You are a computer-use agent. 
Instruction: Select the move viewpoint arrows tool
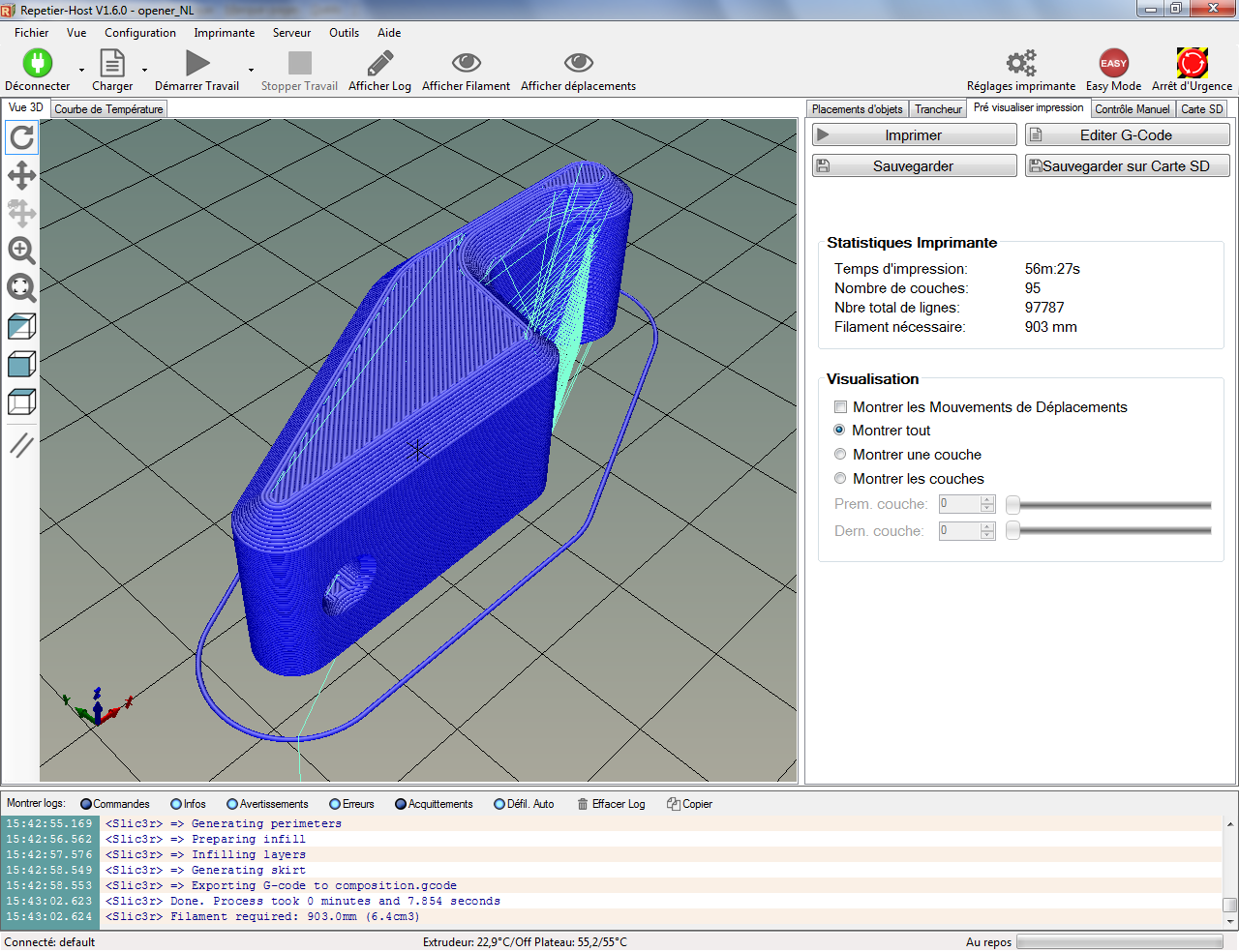click(x=21, y=175)
